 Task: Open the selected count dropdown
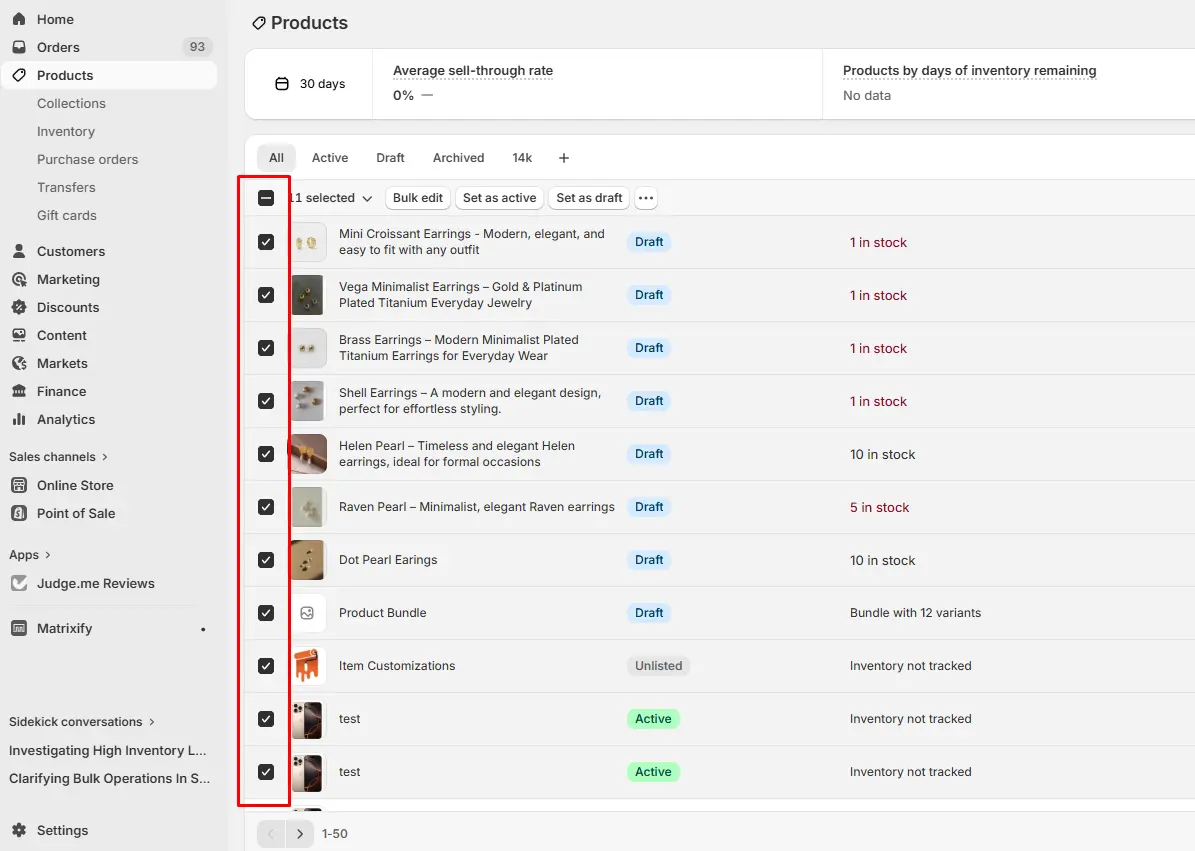[331, 198]
